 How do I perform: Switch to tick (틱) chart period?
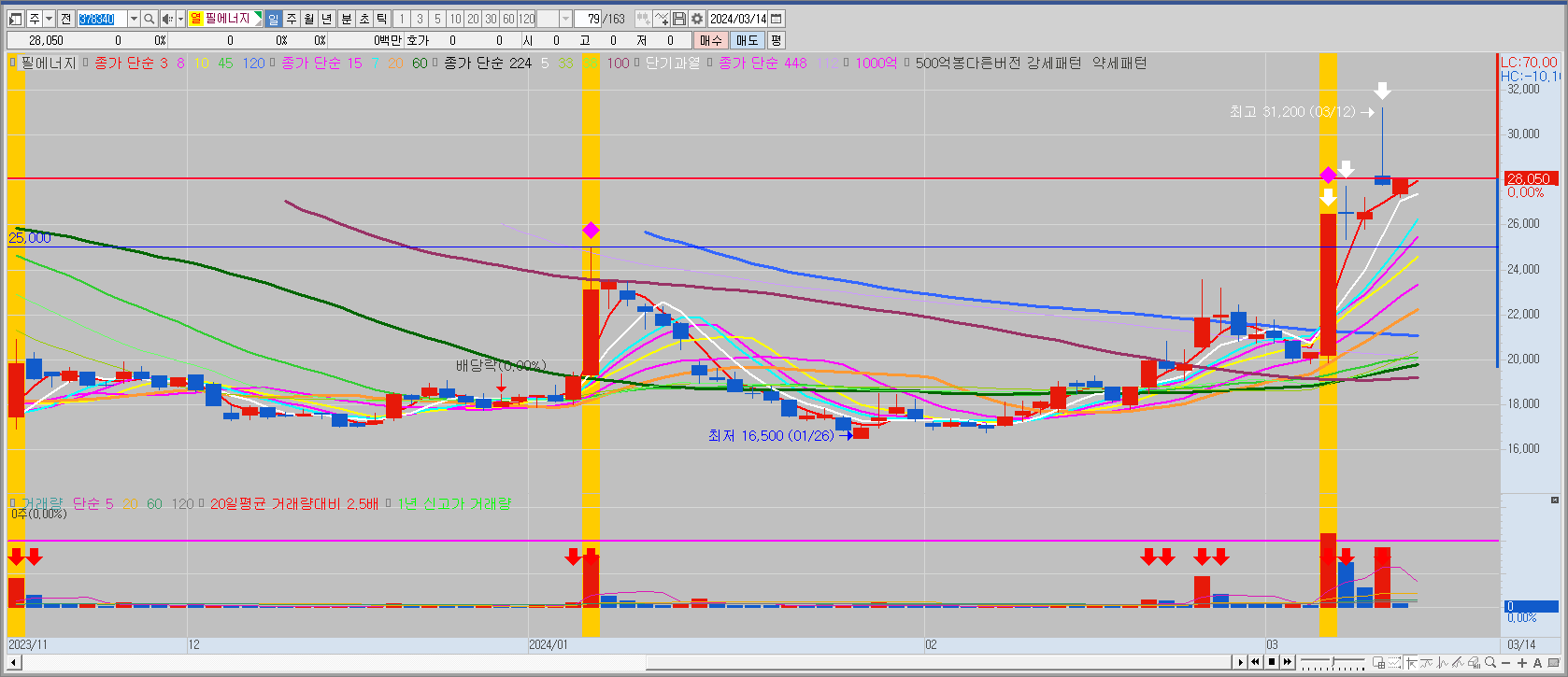coord(381,19)
